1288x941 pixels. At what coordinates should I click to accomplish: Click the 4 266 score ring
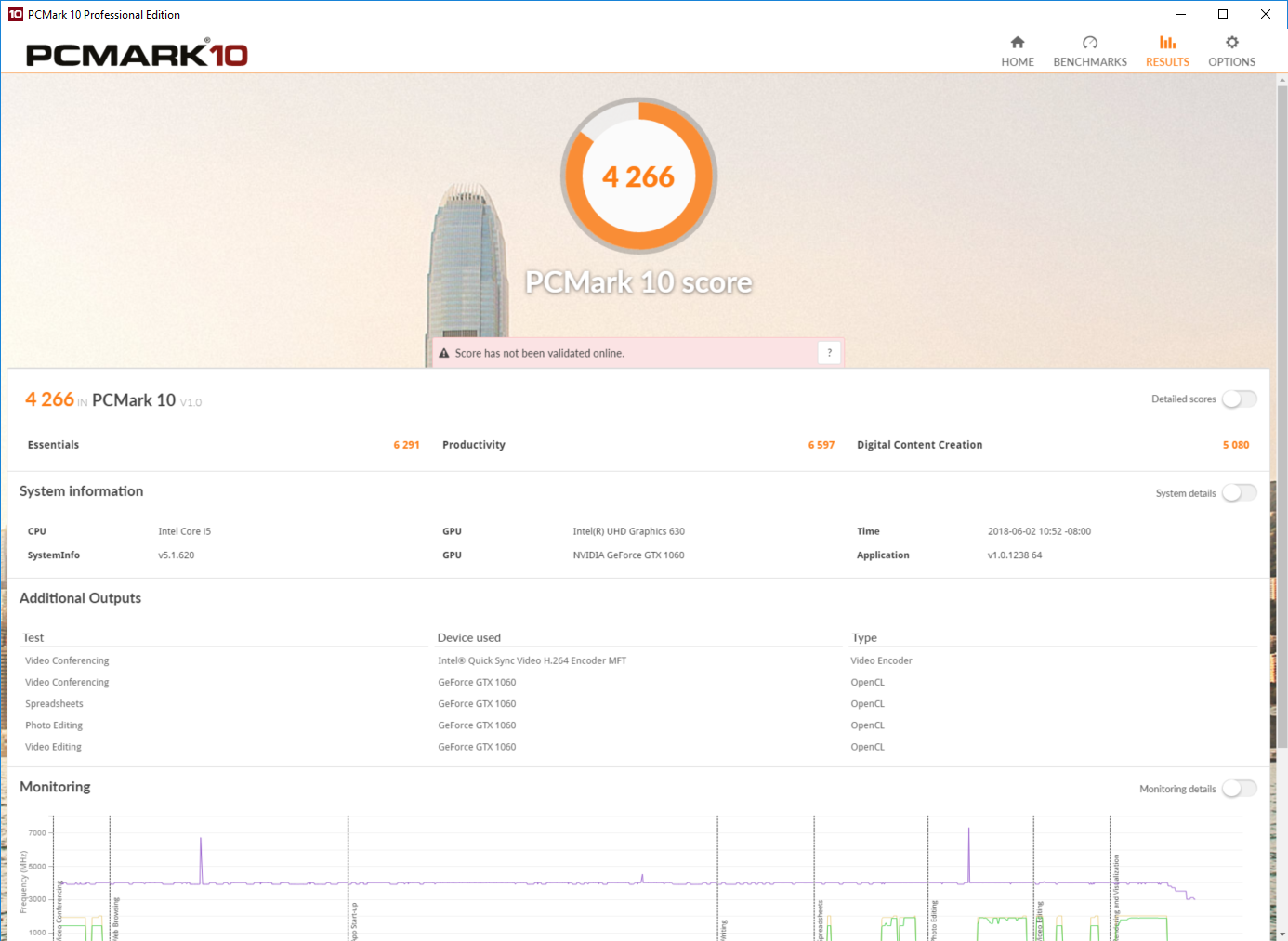coord(638,176)
